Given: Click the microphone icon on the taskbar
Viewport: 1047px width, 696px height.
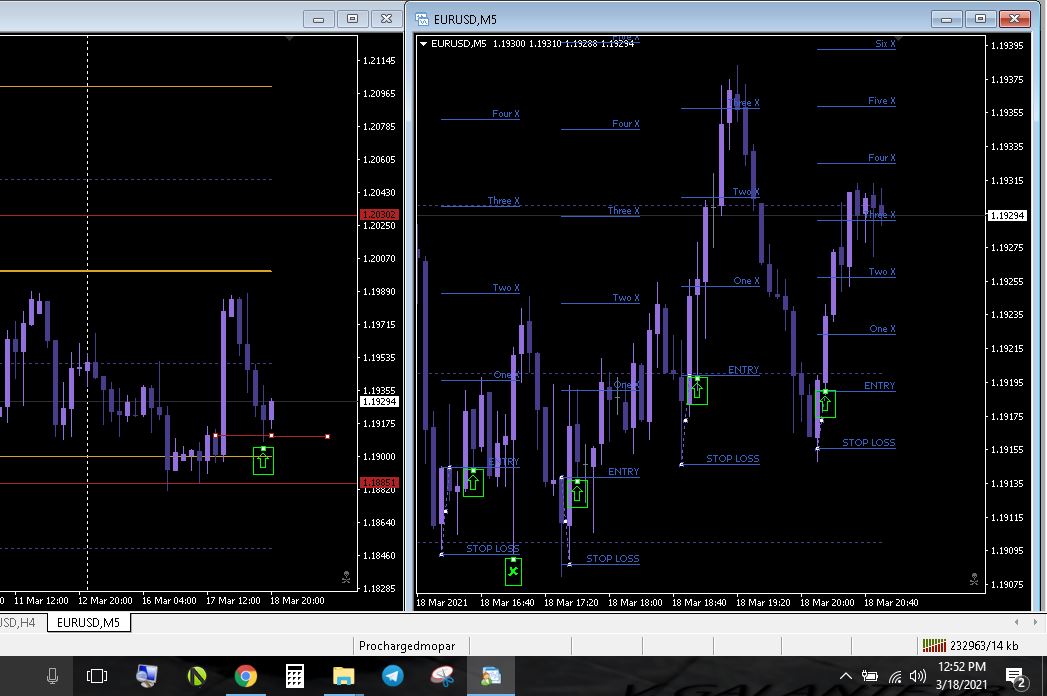Looking at the screenshot, I should (x=52, y=677).
